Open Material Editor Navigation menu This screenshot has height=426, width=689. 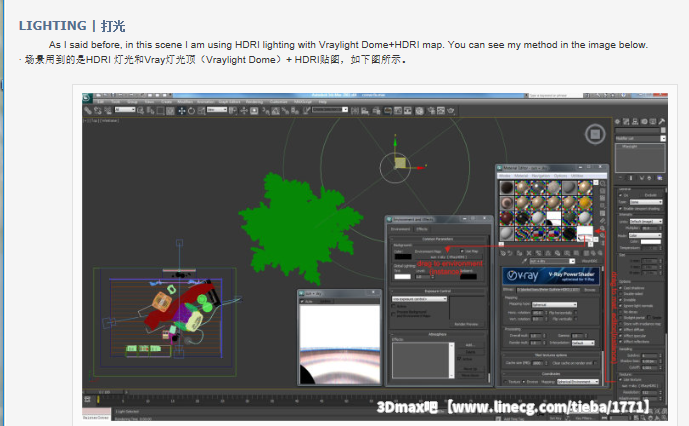click(542, 175)
